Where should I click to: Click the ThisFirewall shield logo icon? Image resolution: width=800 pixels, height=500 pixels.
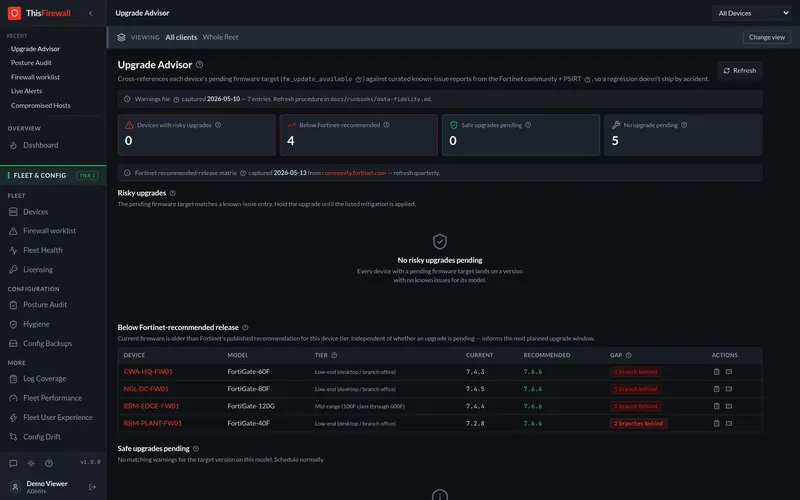pyautogui.click(x=14, y=13)
